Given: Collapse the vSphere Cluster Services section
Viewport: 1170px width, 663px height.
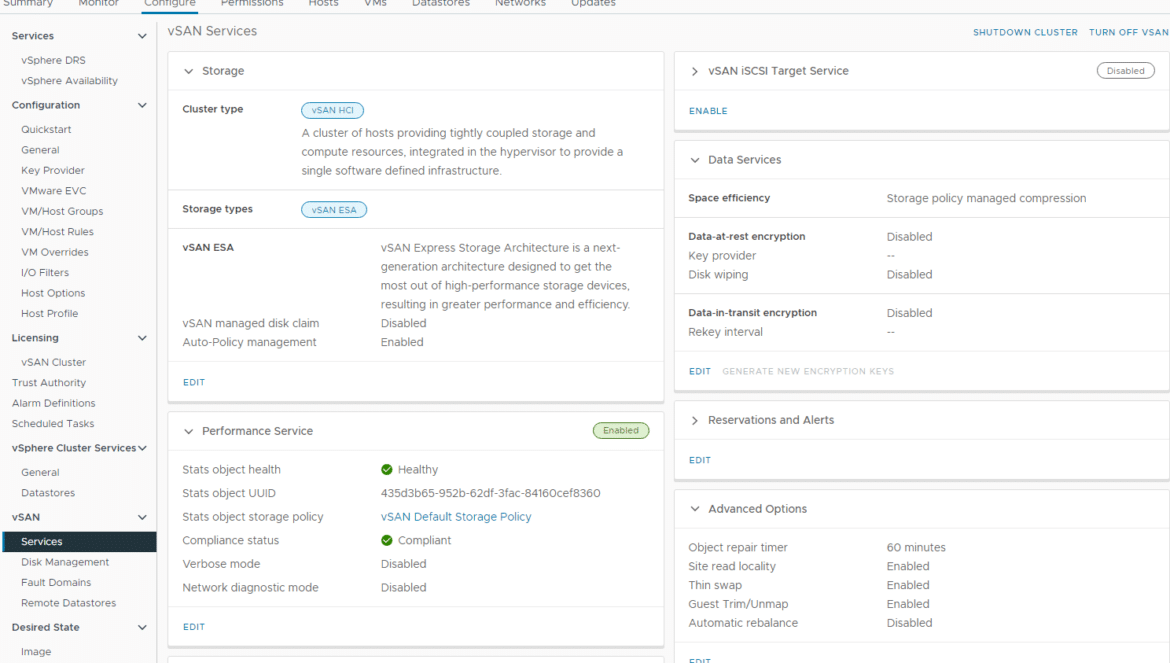Looking at the screenshot, I should point(142,448).
